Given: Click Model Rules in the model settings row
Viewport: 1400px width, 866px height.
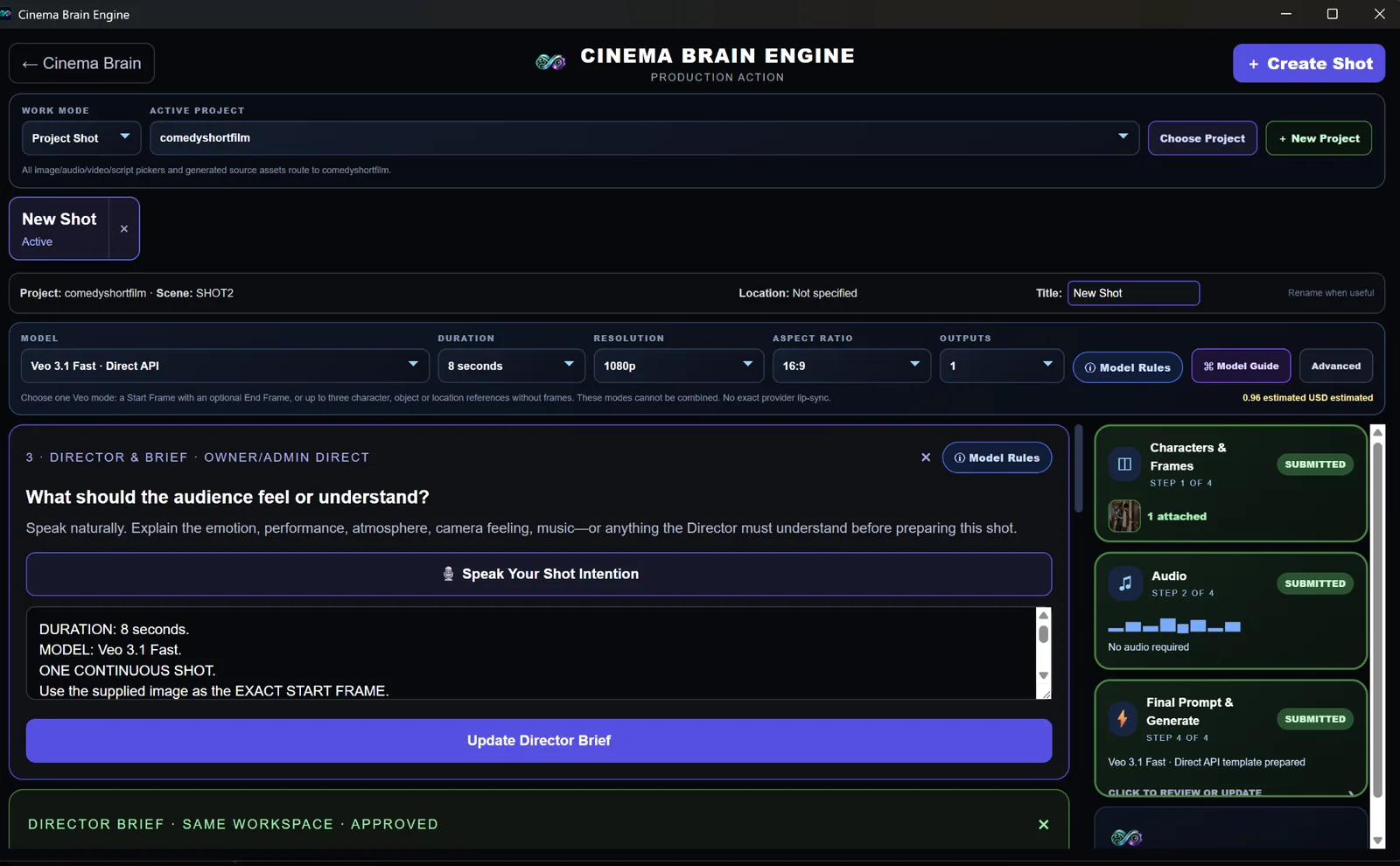Looking at the screenshot, I should (x=1128, y=367).
